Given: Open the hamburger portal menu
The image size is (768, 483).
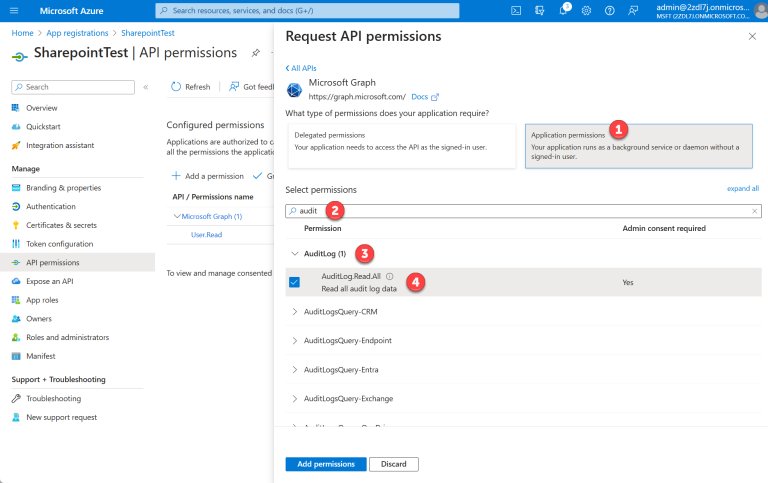Looking at the screenshot, I should point(14,10).
